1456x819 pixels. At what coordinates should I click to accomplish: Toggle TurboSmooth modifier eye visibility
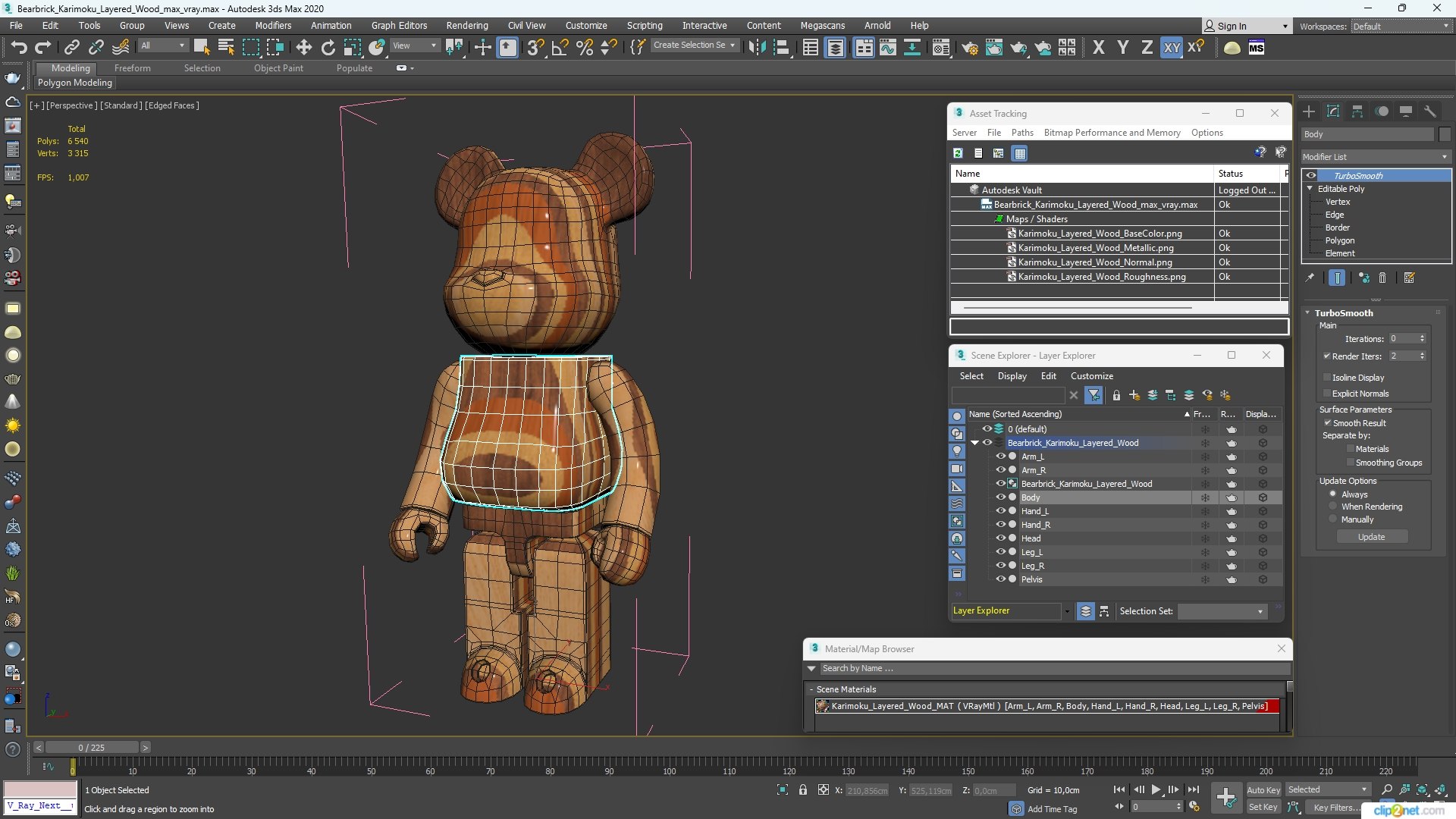point(1311,175)
